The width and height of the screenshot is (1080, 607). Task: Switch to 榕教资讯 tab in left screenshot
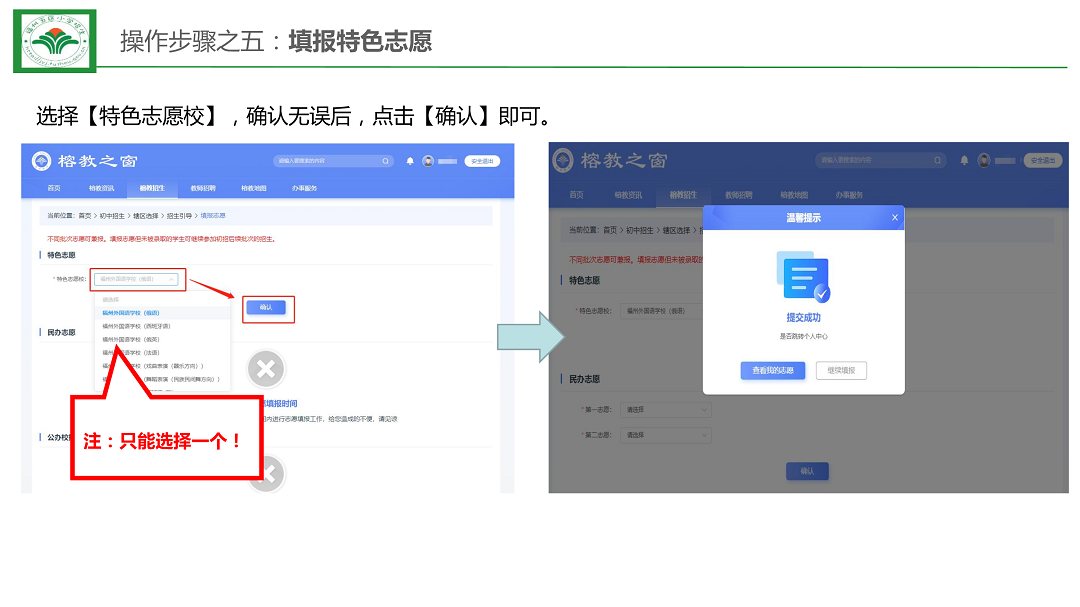101,188
